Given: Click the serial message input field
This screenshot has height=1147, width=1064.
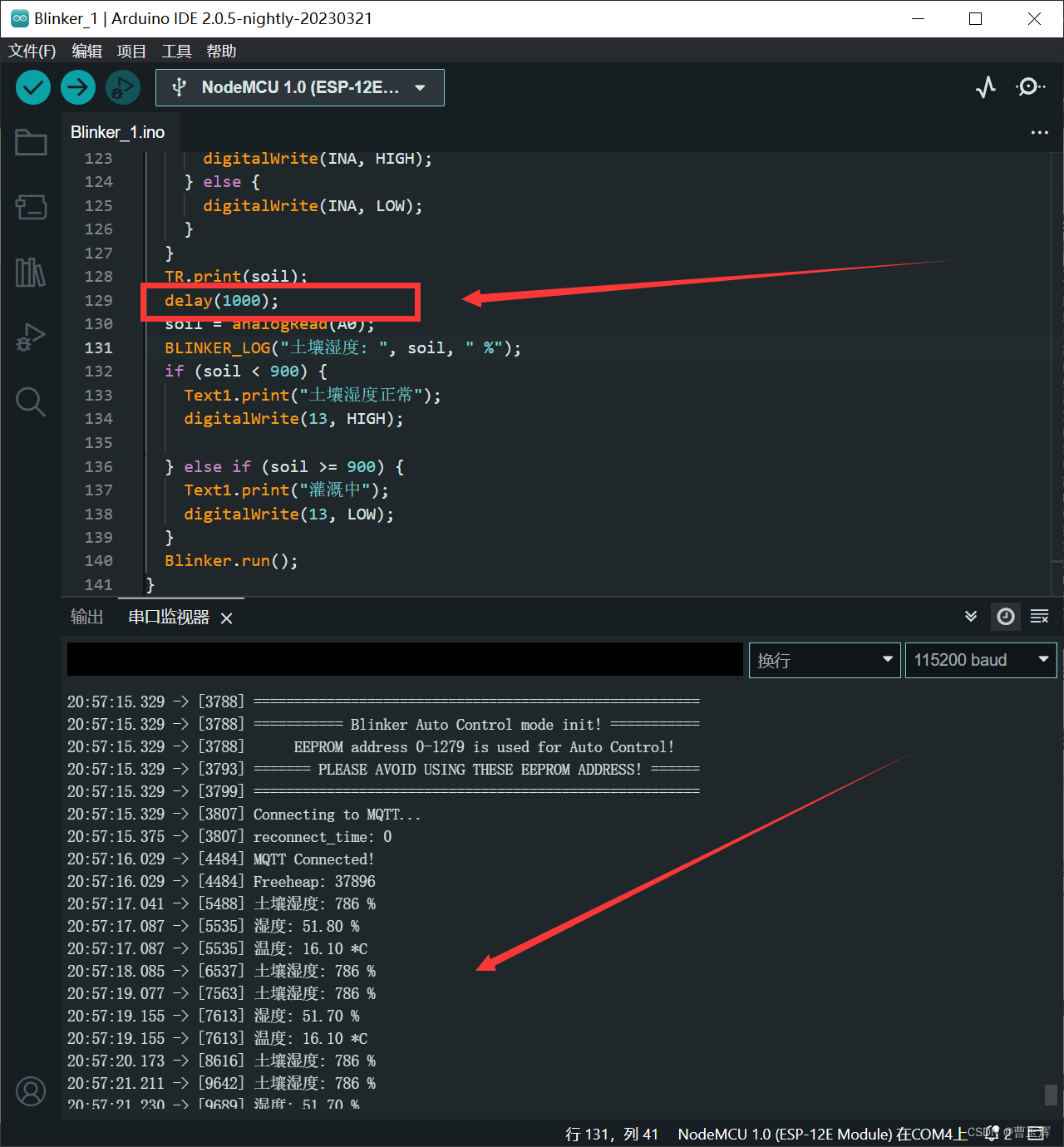Looking at the screenshot, I should coord(405,659).
